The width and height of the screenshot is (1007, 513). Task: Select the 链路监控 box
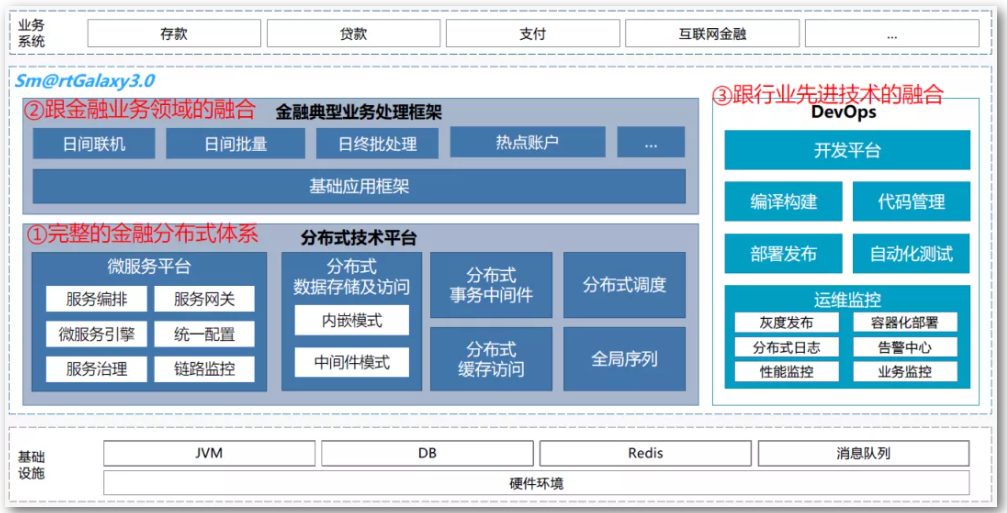coord(204,369)
